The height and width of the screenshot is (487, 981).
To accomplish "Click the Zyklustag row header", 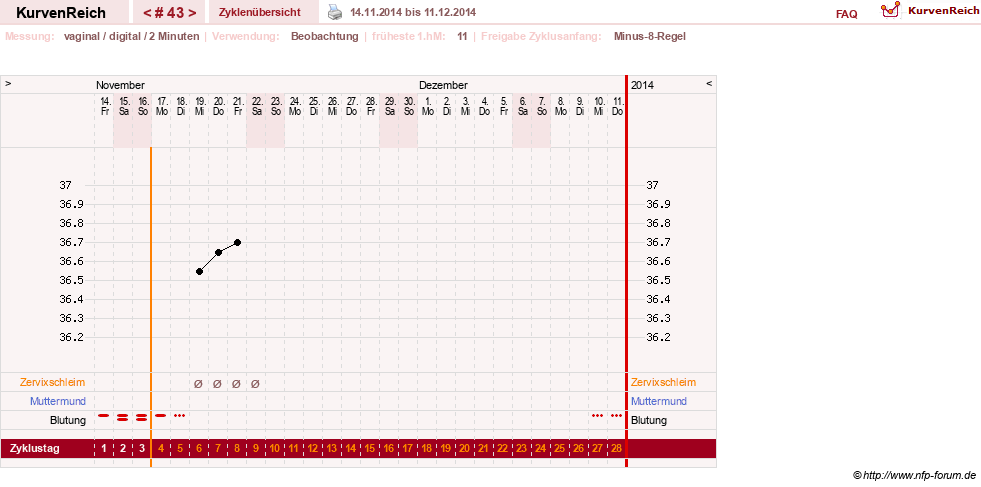I will click(x=35, y=448).
